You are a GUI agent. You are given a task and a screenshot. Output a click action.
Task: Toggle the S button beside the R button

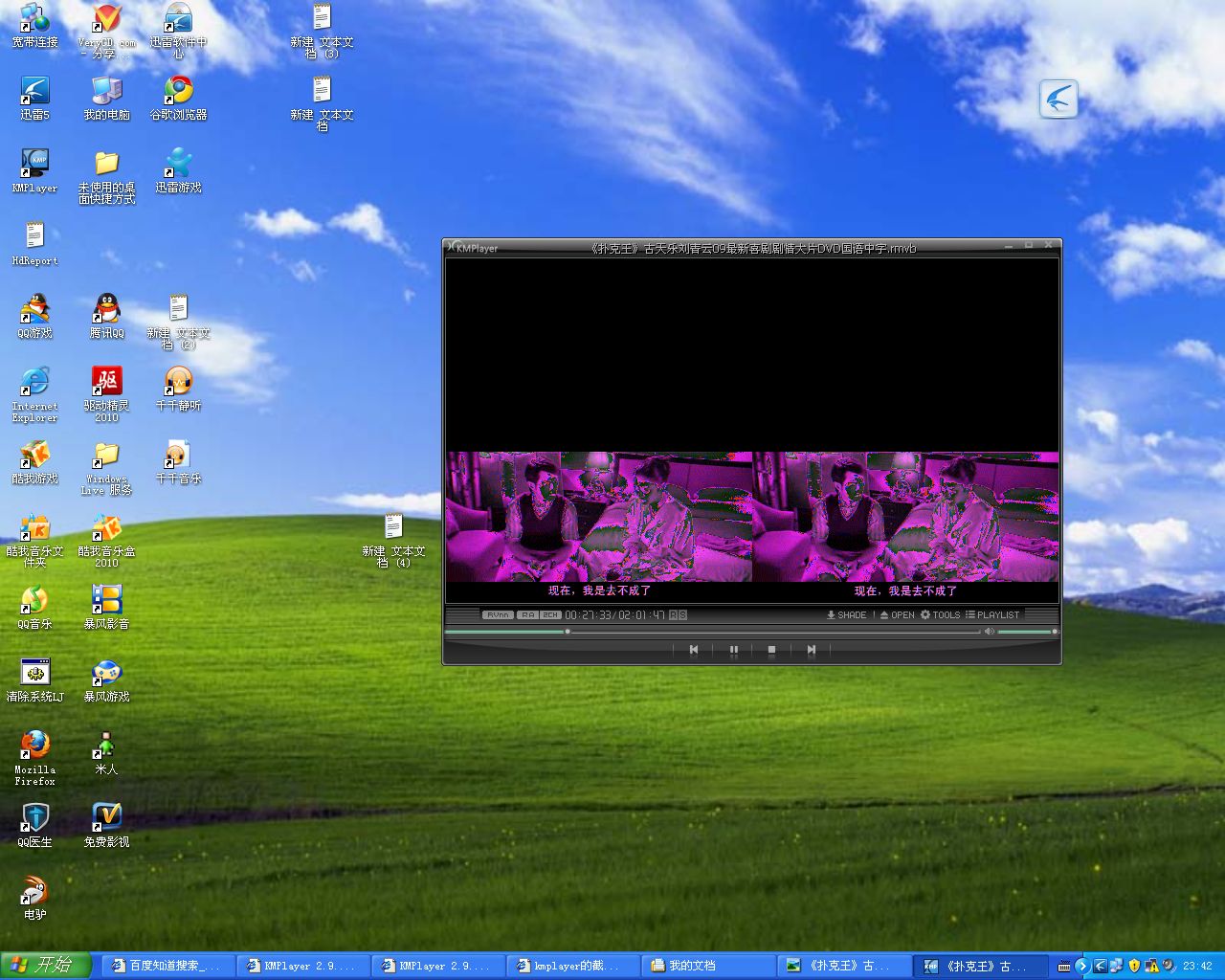(682, 615)
